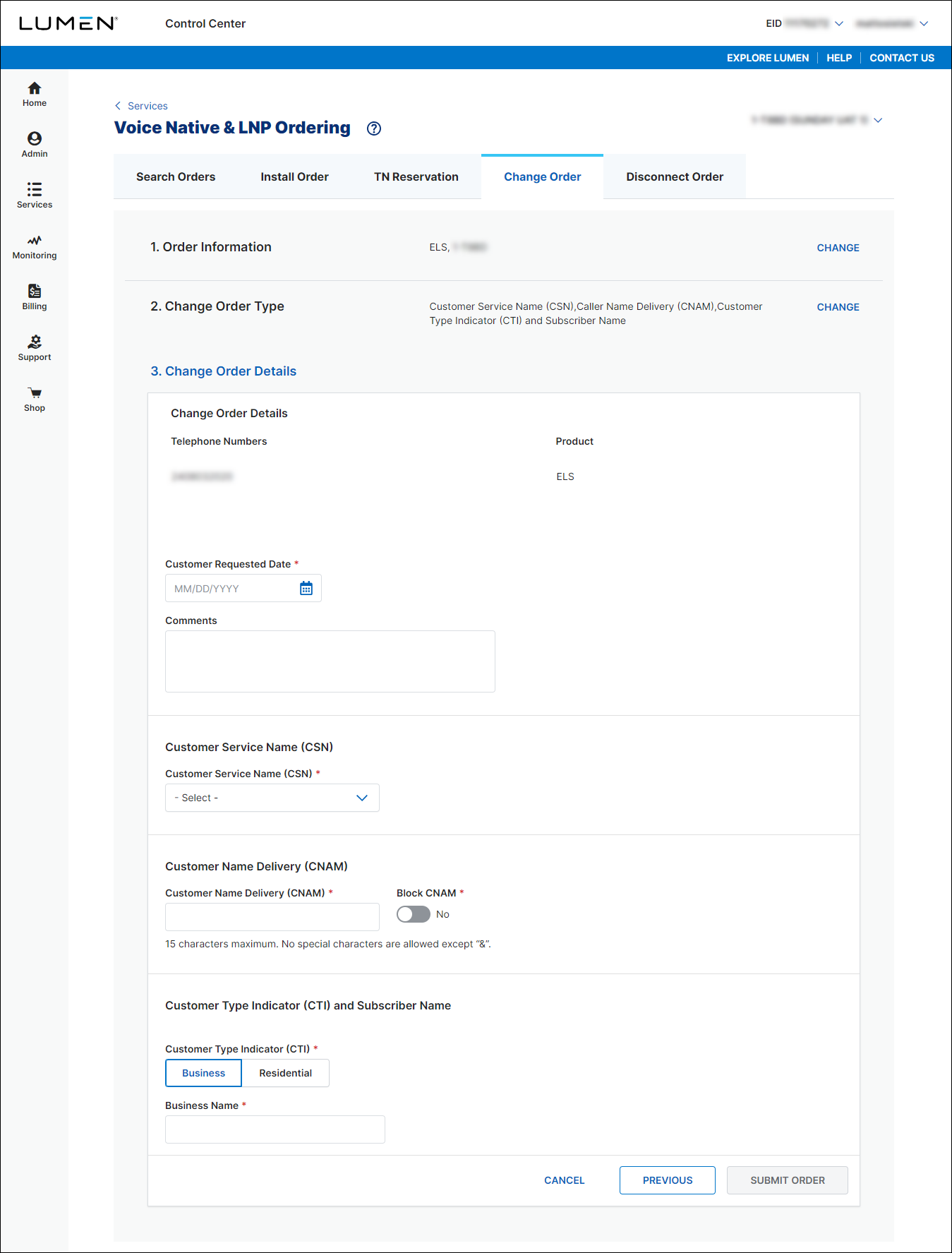Image resolution: width=952 pixels, height=1253 pixels.
Task: Focus the Business Name field
Action: 275,1129
